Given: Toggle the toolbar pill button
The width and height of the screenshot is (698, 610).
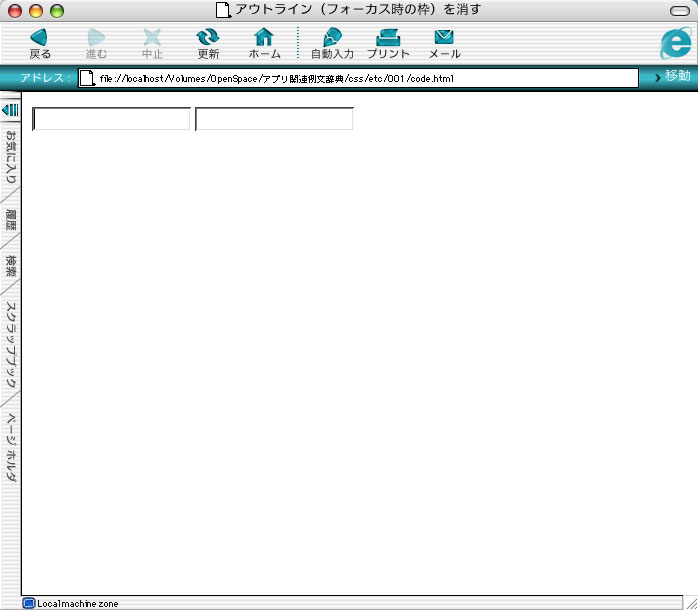Looking at the screenshot, I should pos(679,11).
